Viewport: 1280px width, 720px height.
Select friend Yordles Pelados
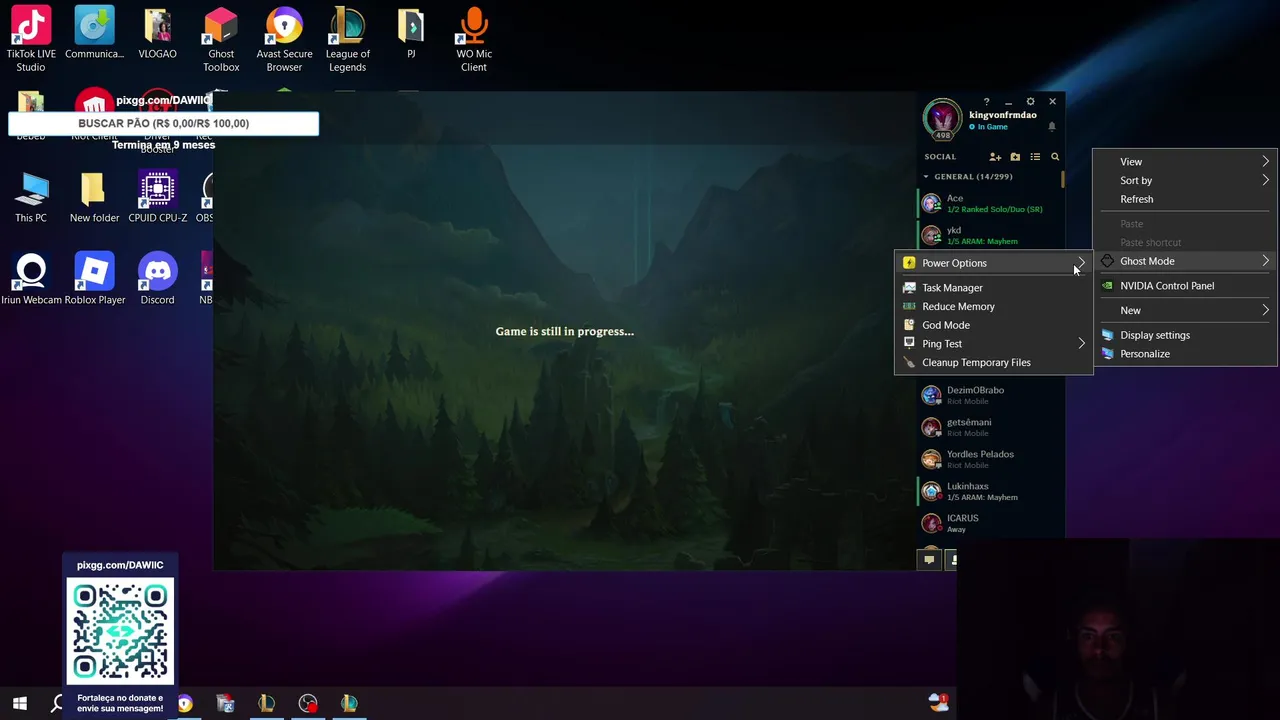989,459
